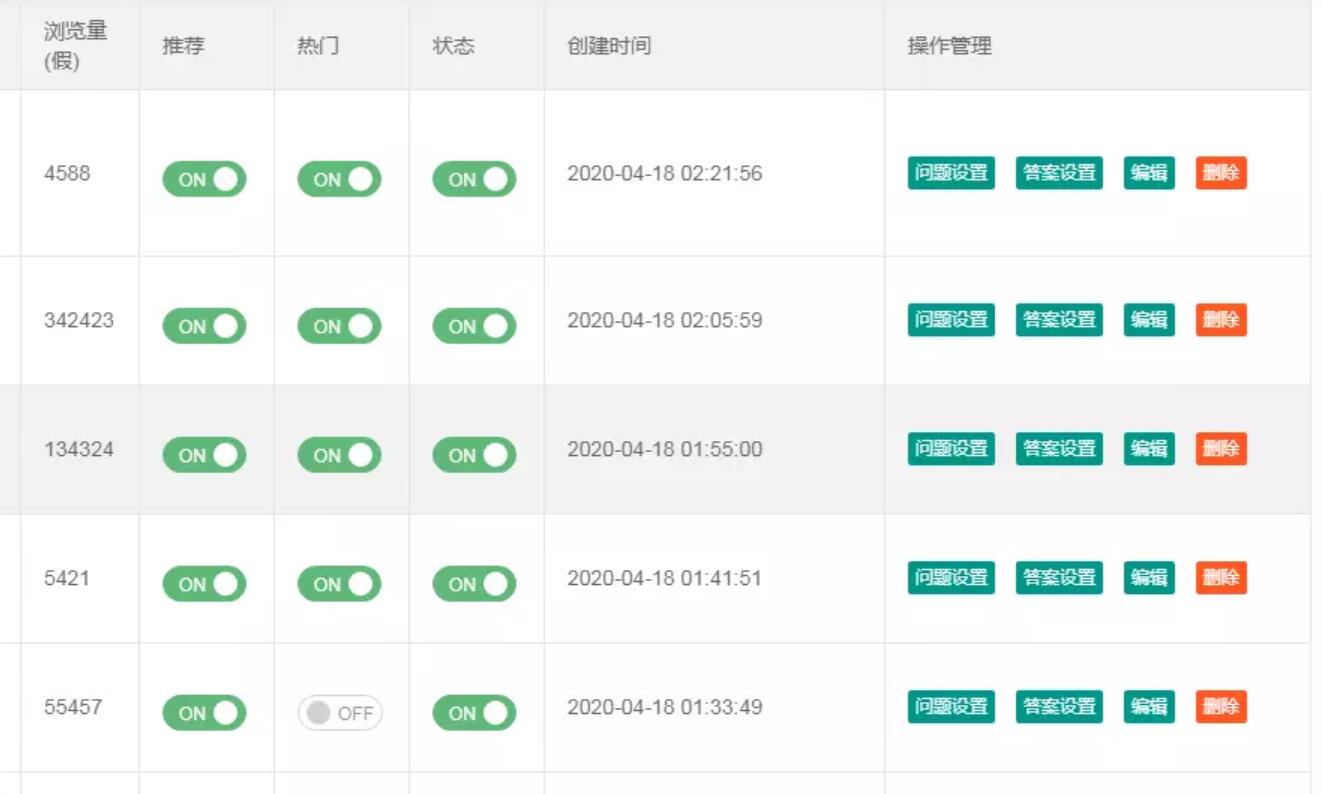The image size is (1323, 794).
Task: Open 问题设置 for the 01:33:49 entry
Action: [951, 707]
